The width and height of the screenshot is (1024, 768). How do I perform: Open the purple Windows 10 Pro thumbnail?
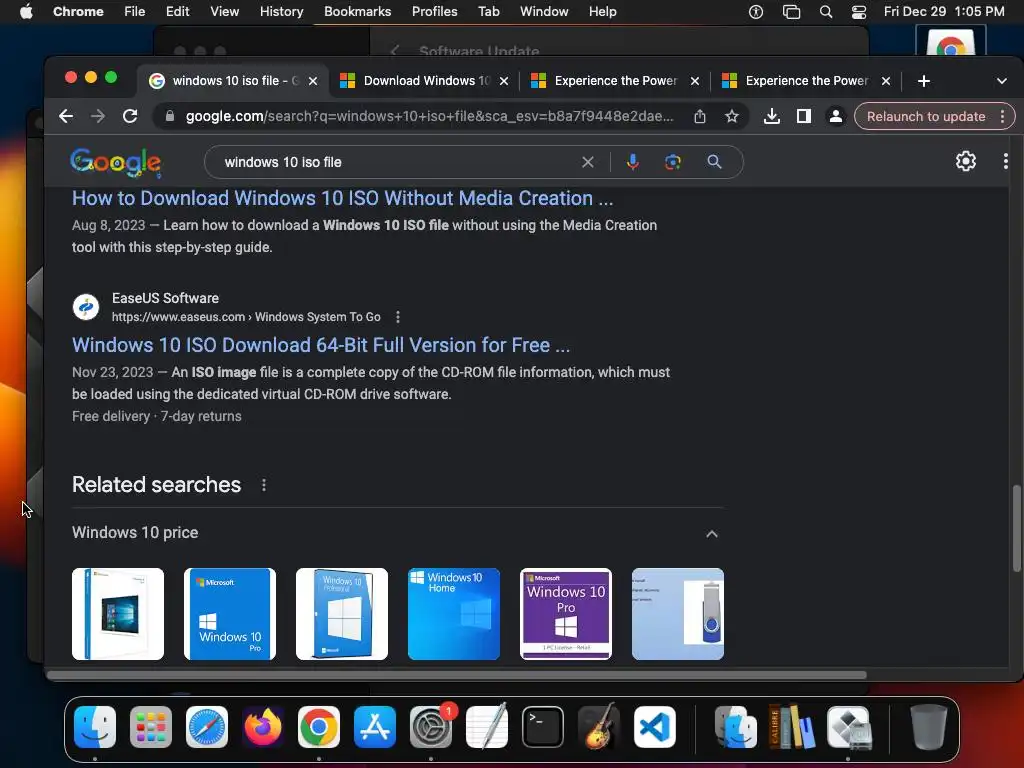coord(566,614)
